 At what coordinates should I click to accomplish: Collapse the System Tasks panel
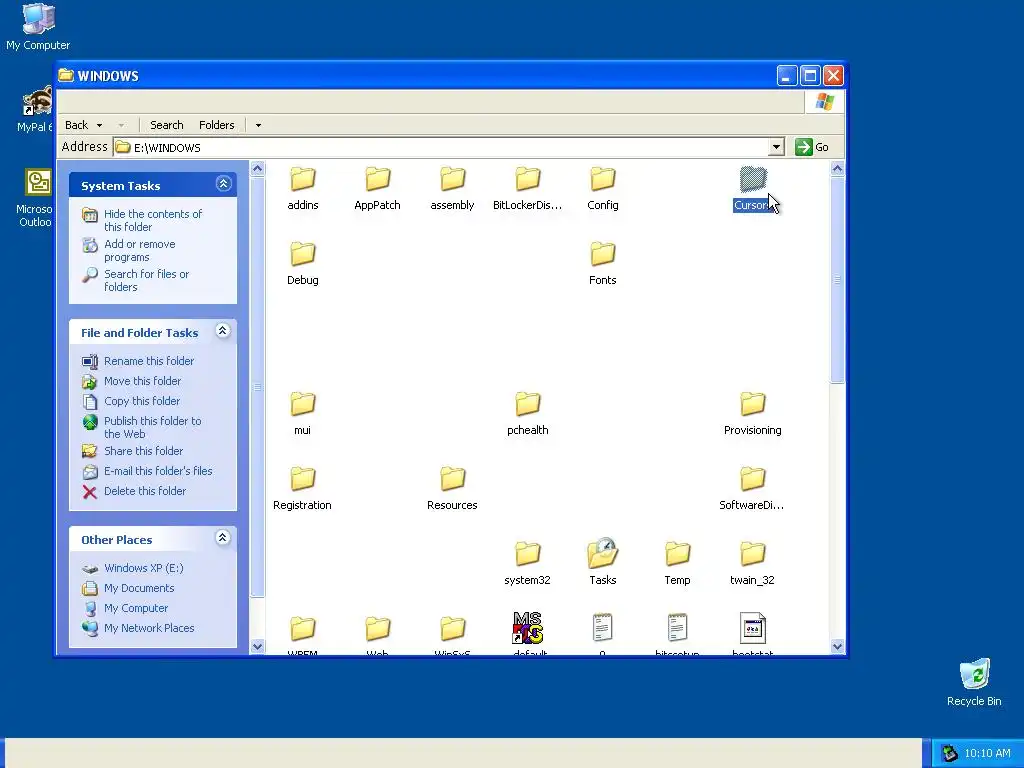pos(223,184)
